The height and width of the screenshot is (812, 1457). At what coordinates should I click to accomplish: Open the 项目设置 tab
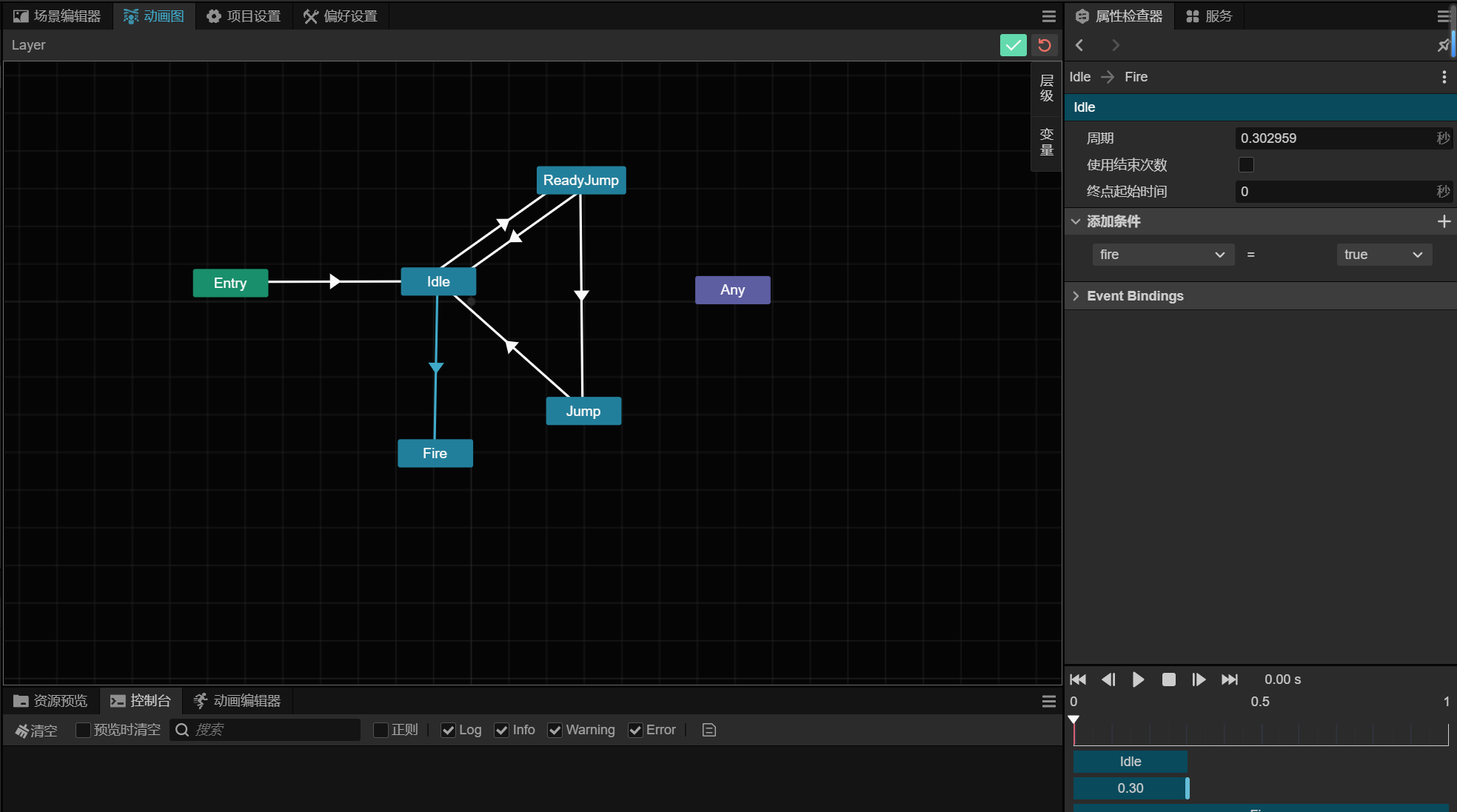(244, 16)
